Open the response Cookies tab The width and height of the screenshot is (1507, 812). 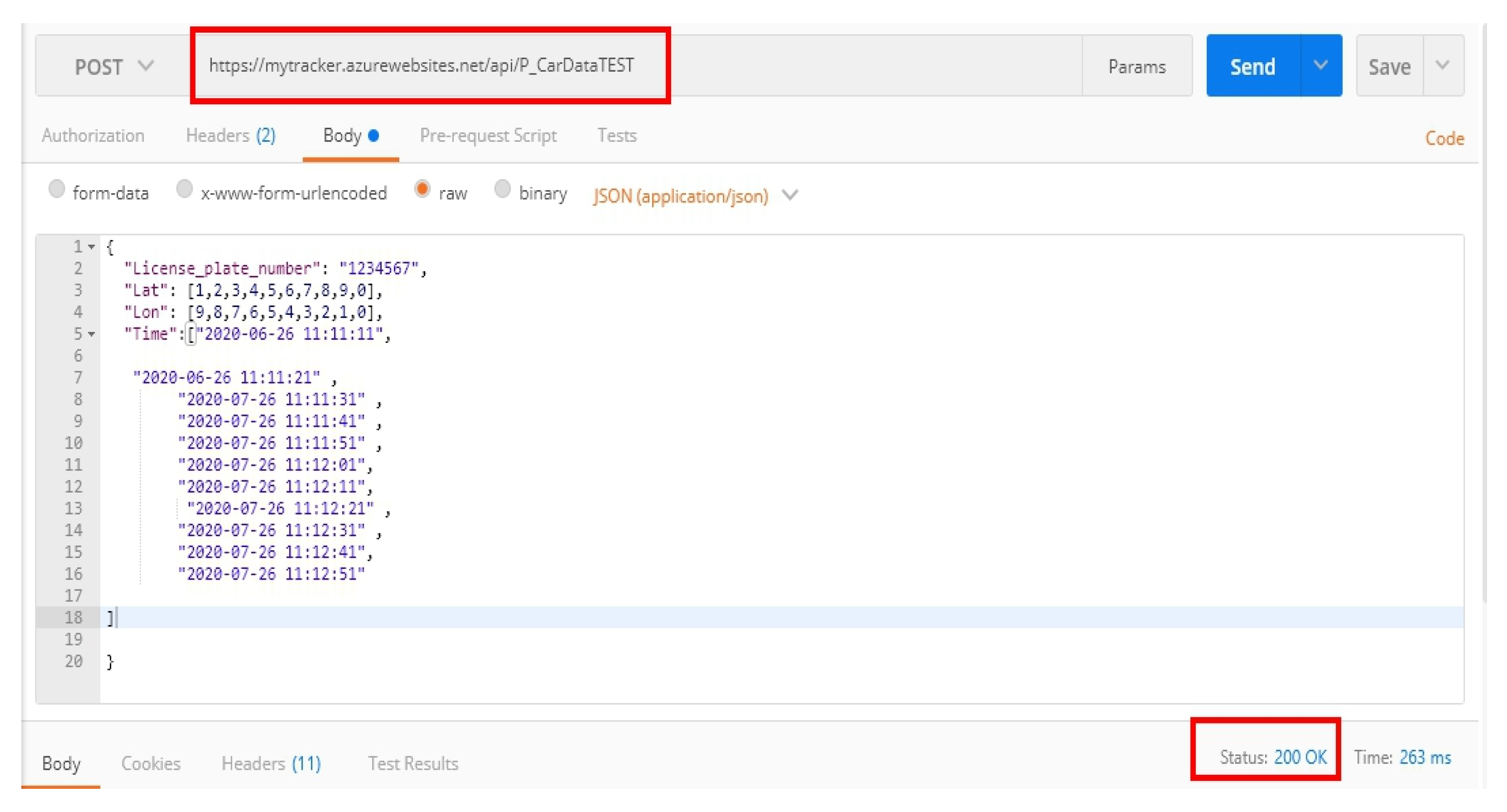pyautogui.click(x=151, y=763)
